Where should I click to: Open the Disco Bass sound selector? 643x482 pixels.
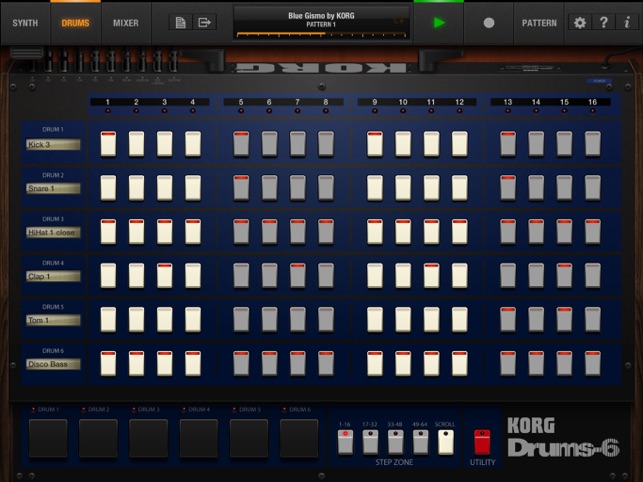[53, 364]
